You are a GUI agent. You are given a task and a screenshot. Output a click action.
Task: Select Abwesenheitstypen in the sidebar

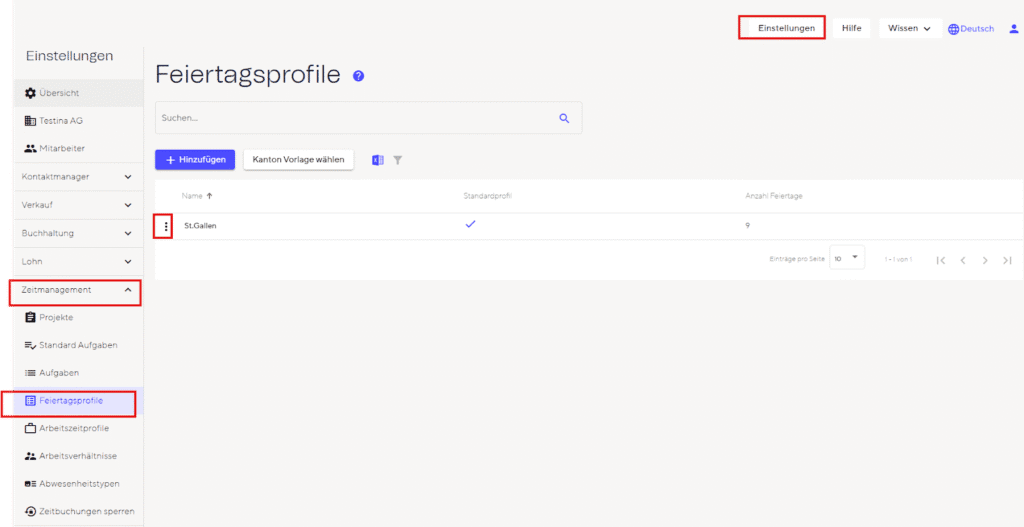click(x=79, y=484)
